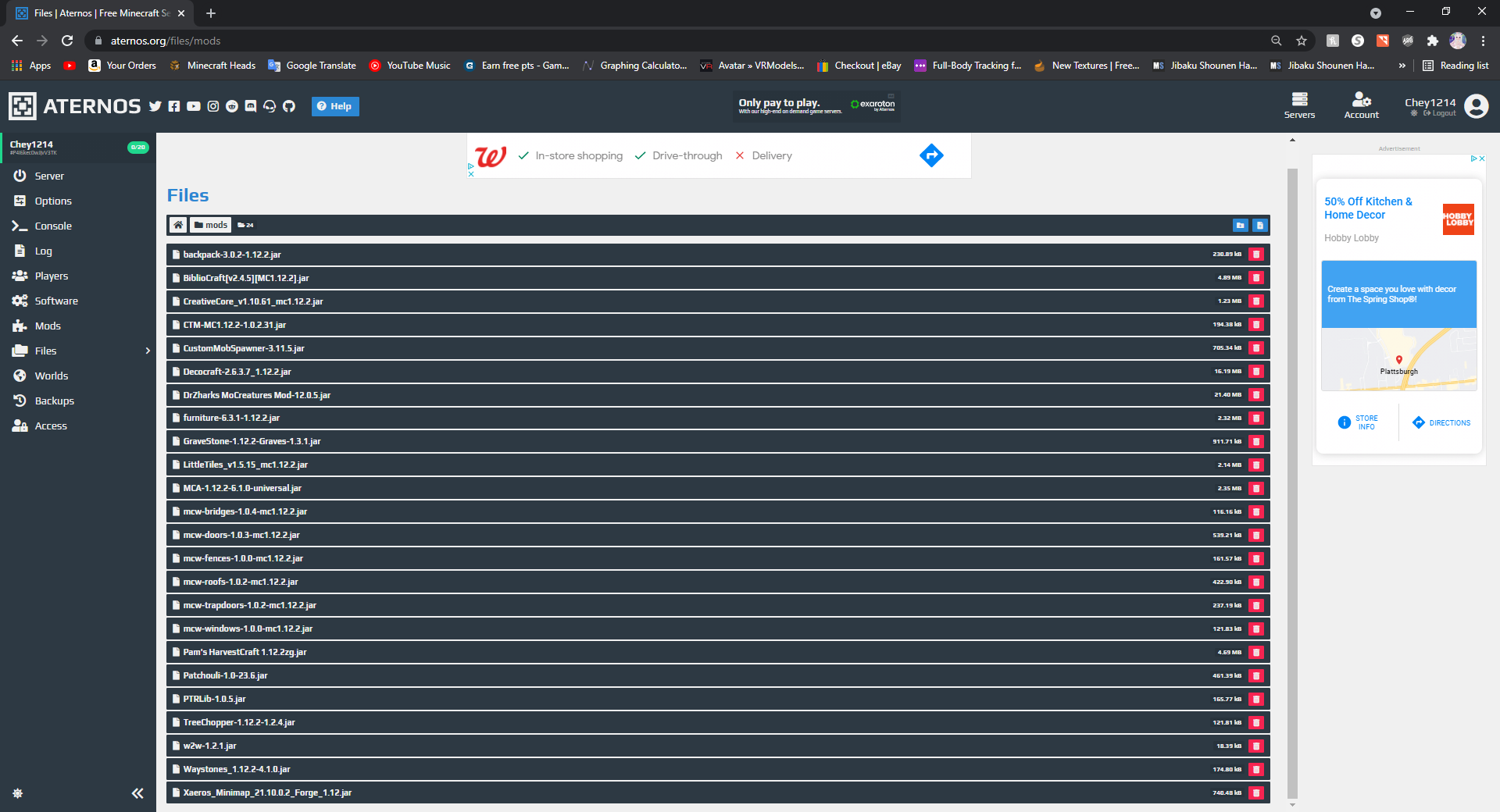
Task: Delete CreativeCore_v1.10.61 jar
Action: tap(1256, 301)
